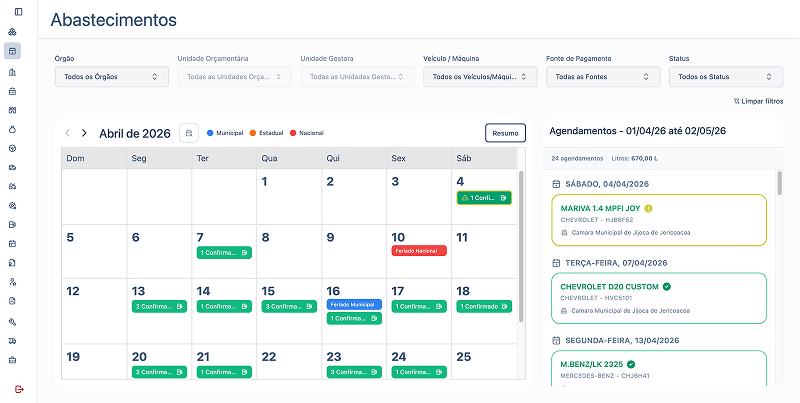Click the calendar icon beside SÁBADO, 04/04/2026
The image size is (800, 403).
pos(556,184)
